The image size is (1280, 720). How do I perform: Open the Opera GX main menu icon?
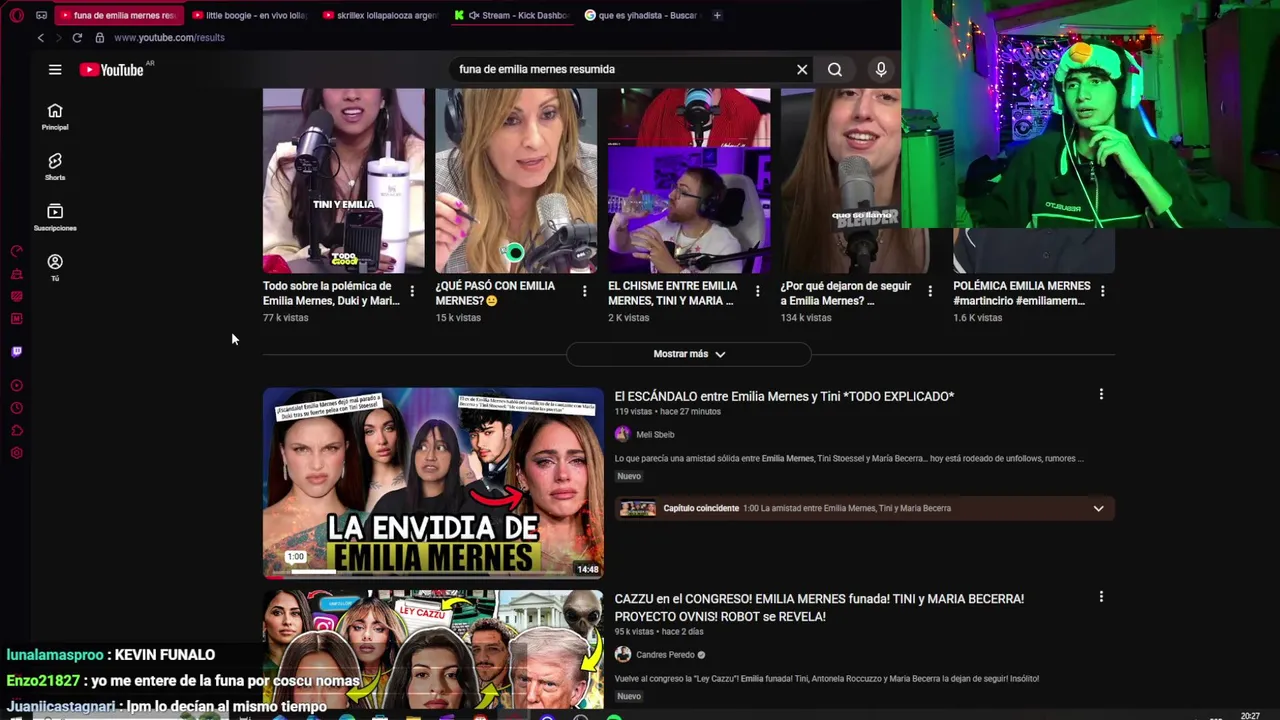click(16, 15)
